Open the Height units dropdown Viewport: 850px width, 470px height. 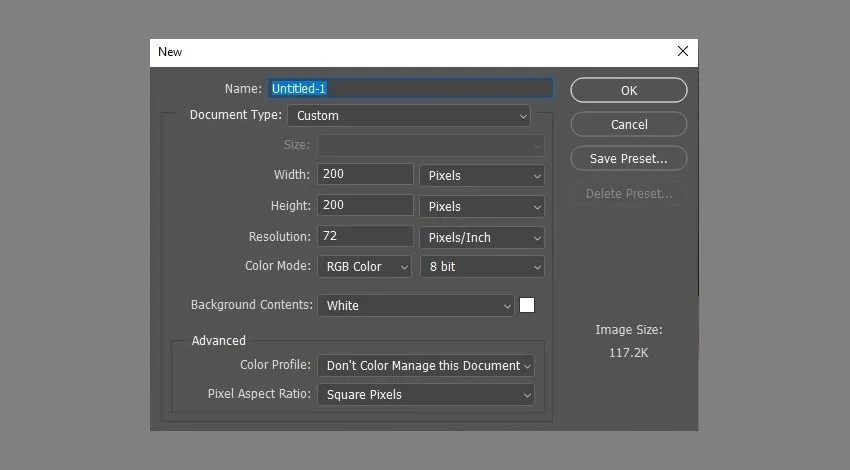[x=482, y=206]
